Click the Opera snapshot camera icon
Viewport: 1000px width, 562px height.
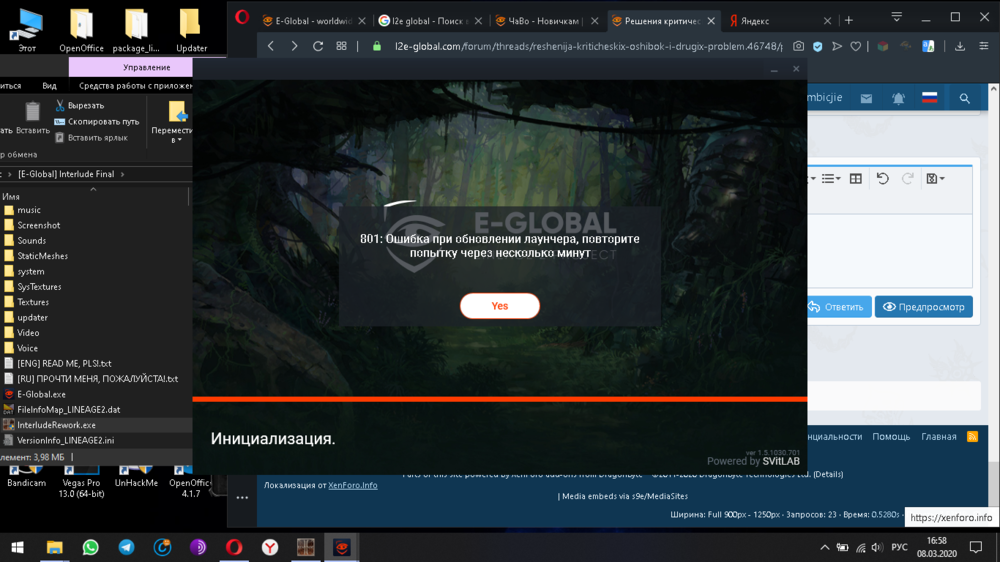pos(798,46)
